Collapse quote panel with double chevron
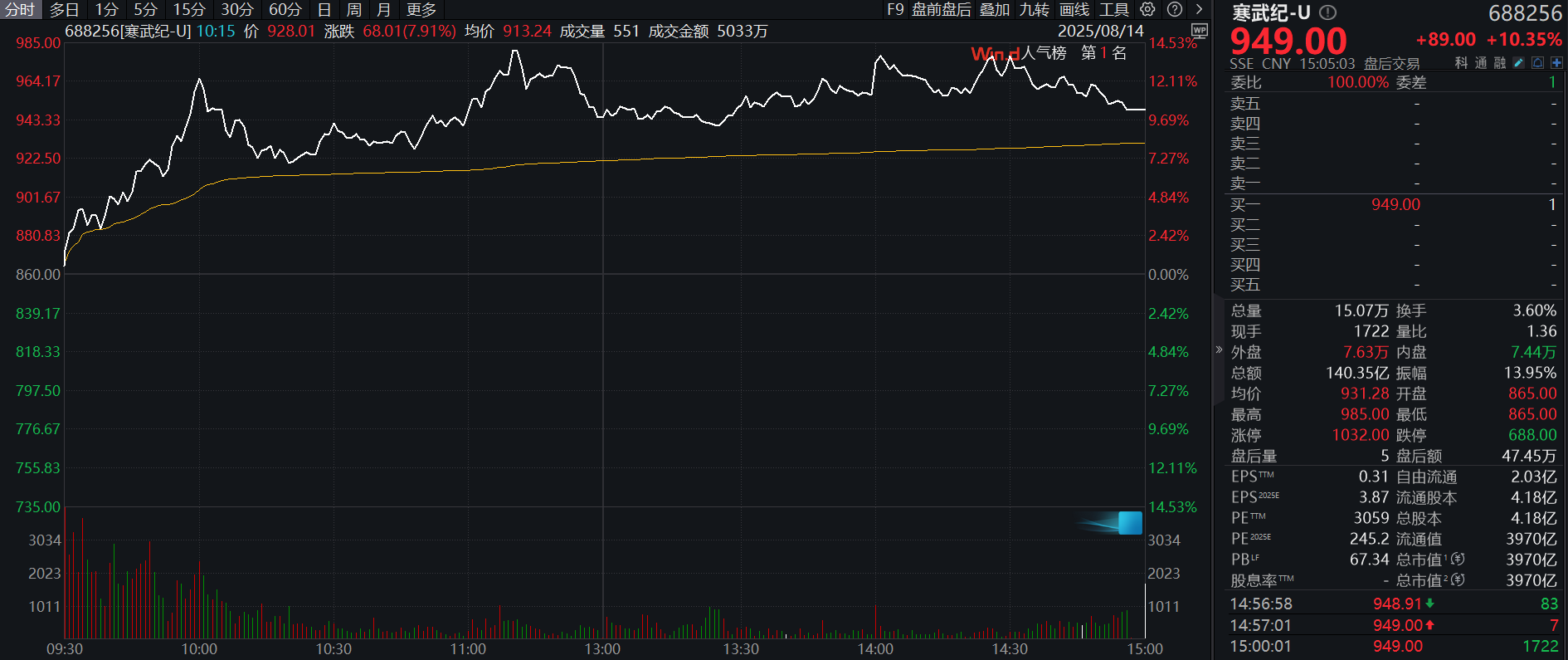Screen dimensions: 1568x660 (1219, 350)
